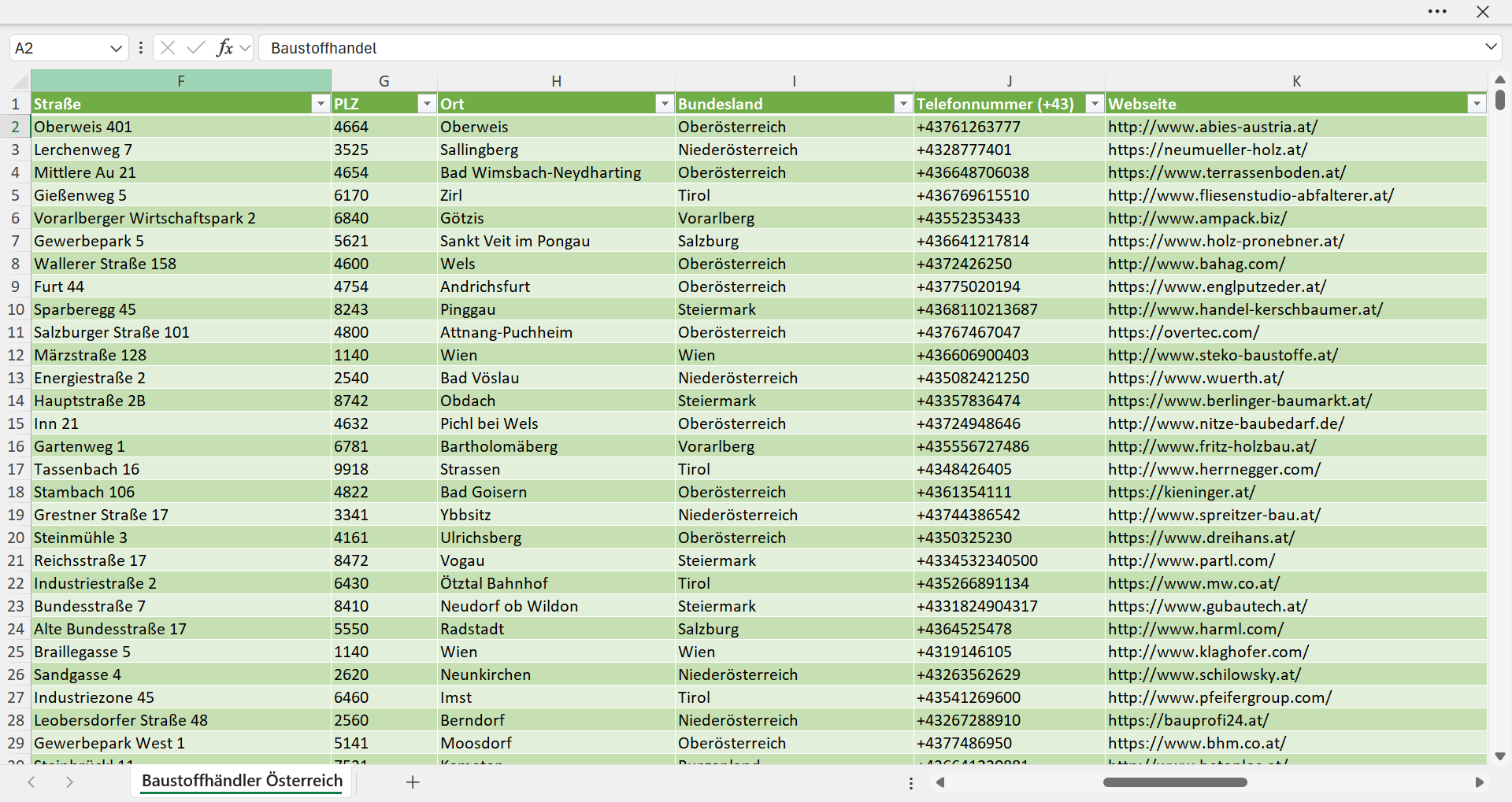Go to next sheet with right arrow

pyautogui.click(x=69, y=782)
